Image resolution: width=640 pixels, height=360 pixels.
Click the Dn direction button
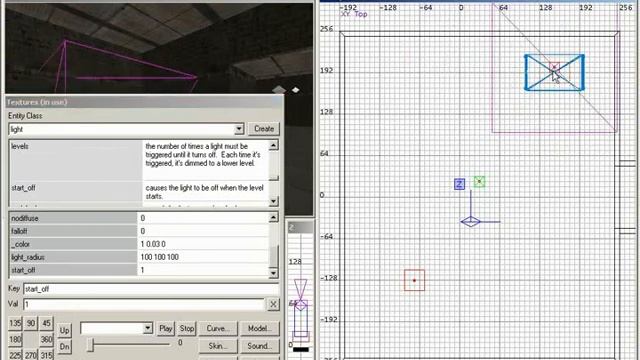pos(64,347)
